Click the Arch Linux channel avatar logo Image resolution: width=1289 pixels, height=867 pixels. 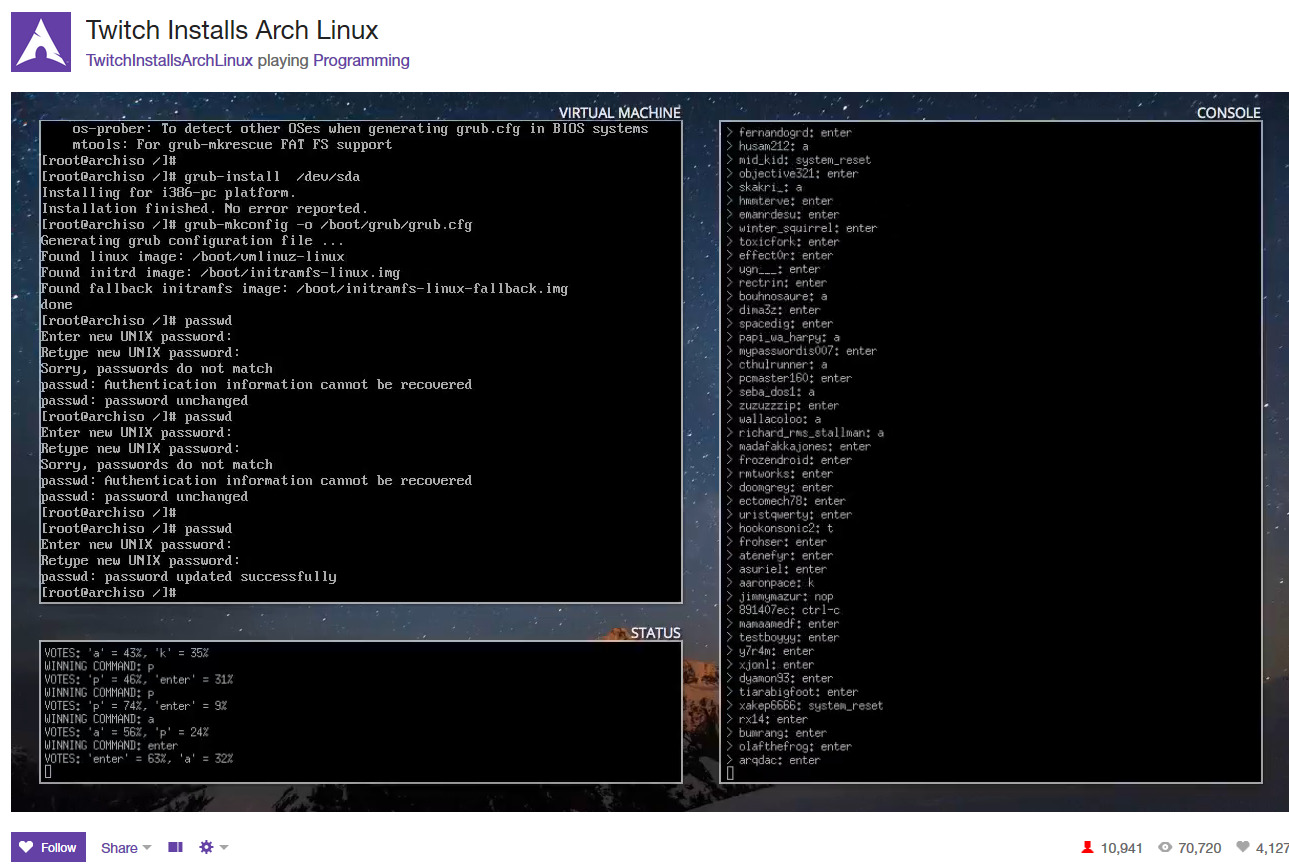(x=41, y=42)
